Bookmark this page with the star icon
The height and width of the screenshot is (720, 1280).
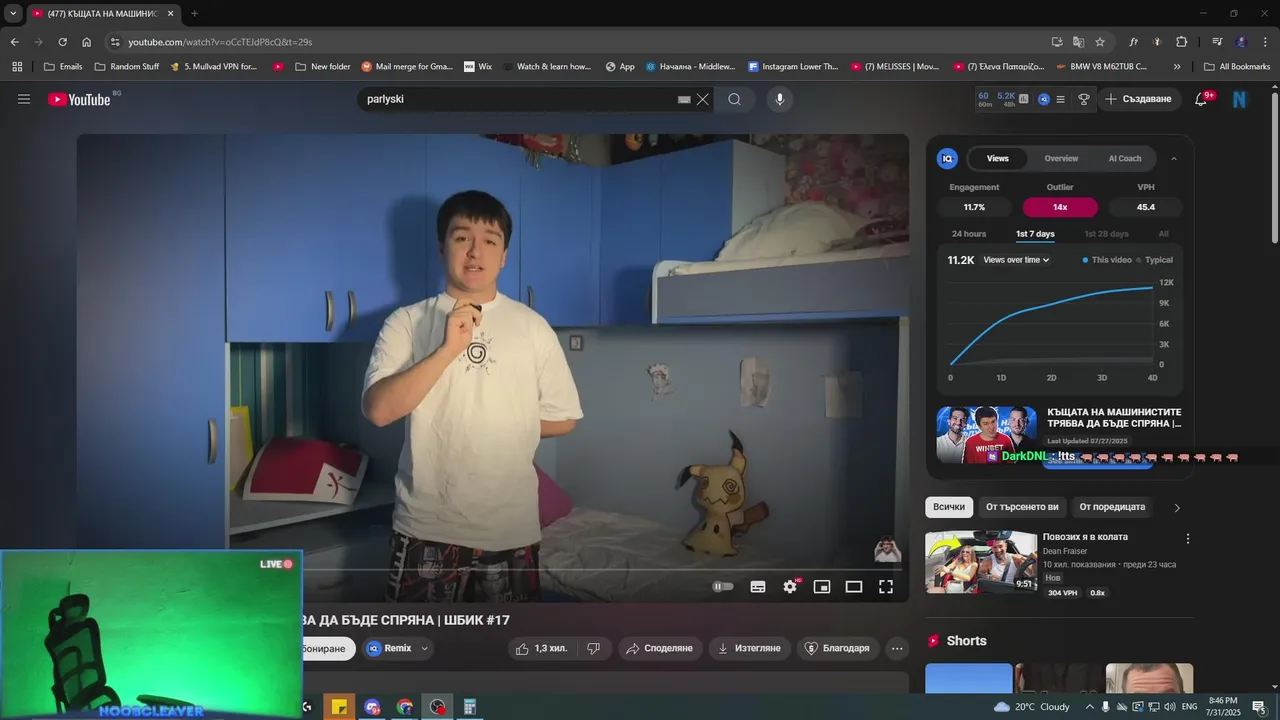[1100, 42]
